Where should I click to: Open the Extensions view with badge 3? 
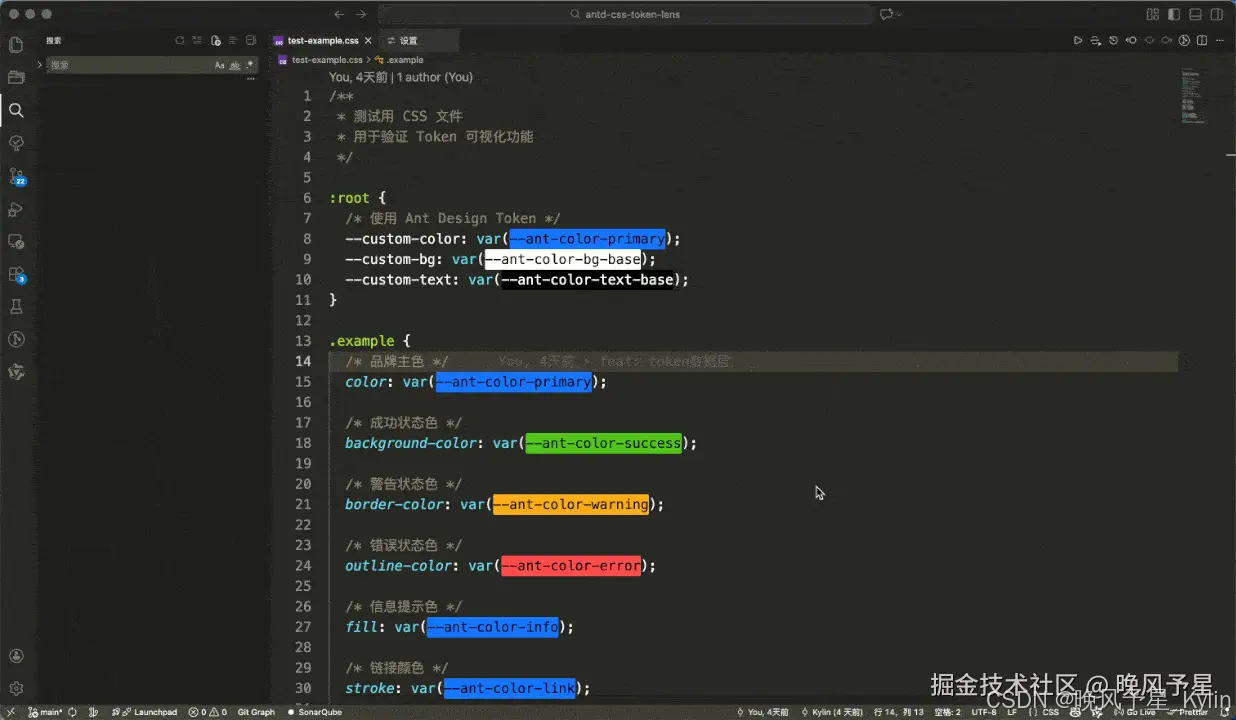point(15,274)
